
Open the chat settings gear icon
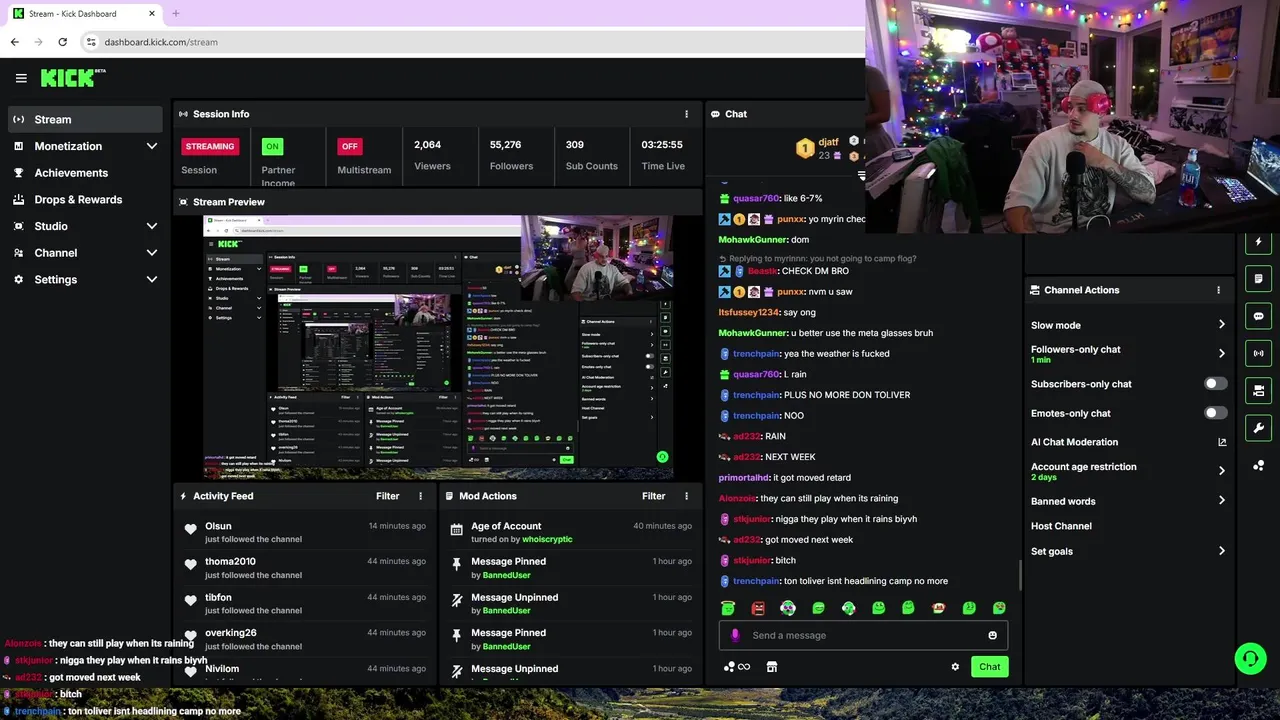[955, 667]
